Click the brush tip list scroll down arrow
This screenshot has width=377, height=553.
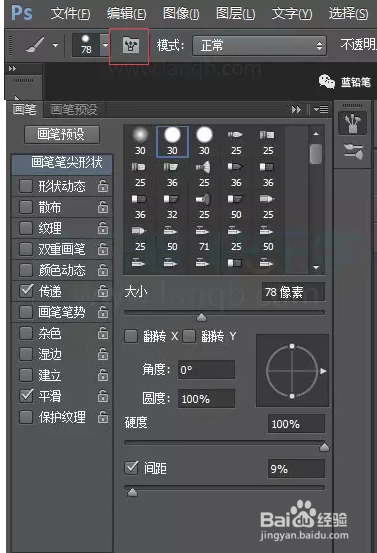pos(316,267)
